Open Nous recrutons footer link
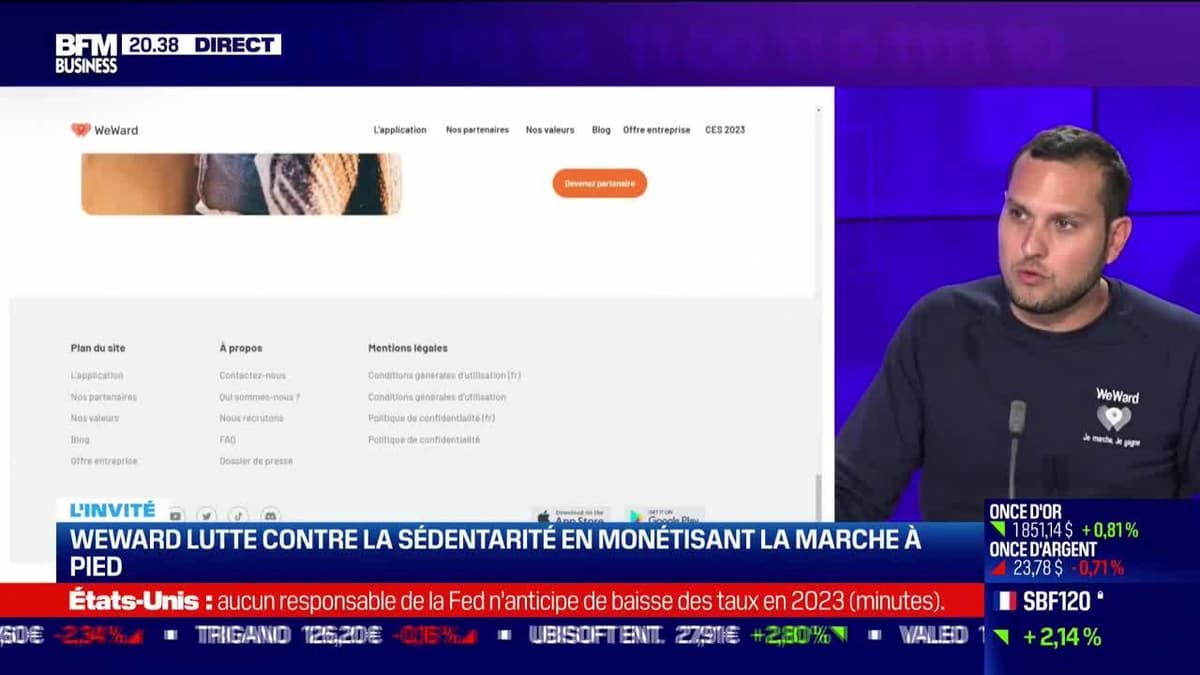 click(x=252, y=418)
